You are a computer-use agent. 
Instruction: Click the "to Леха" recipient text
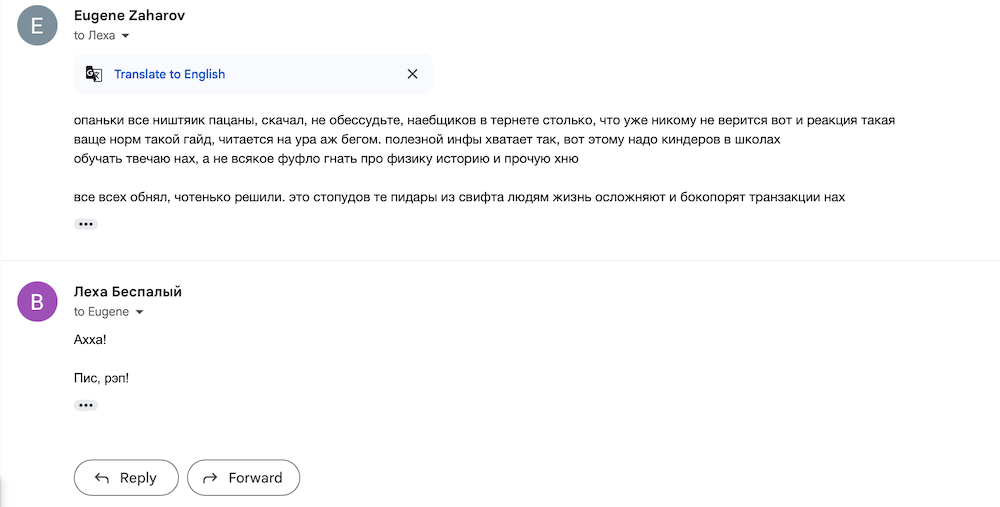95,36
